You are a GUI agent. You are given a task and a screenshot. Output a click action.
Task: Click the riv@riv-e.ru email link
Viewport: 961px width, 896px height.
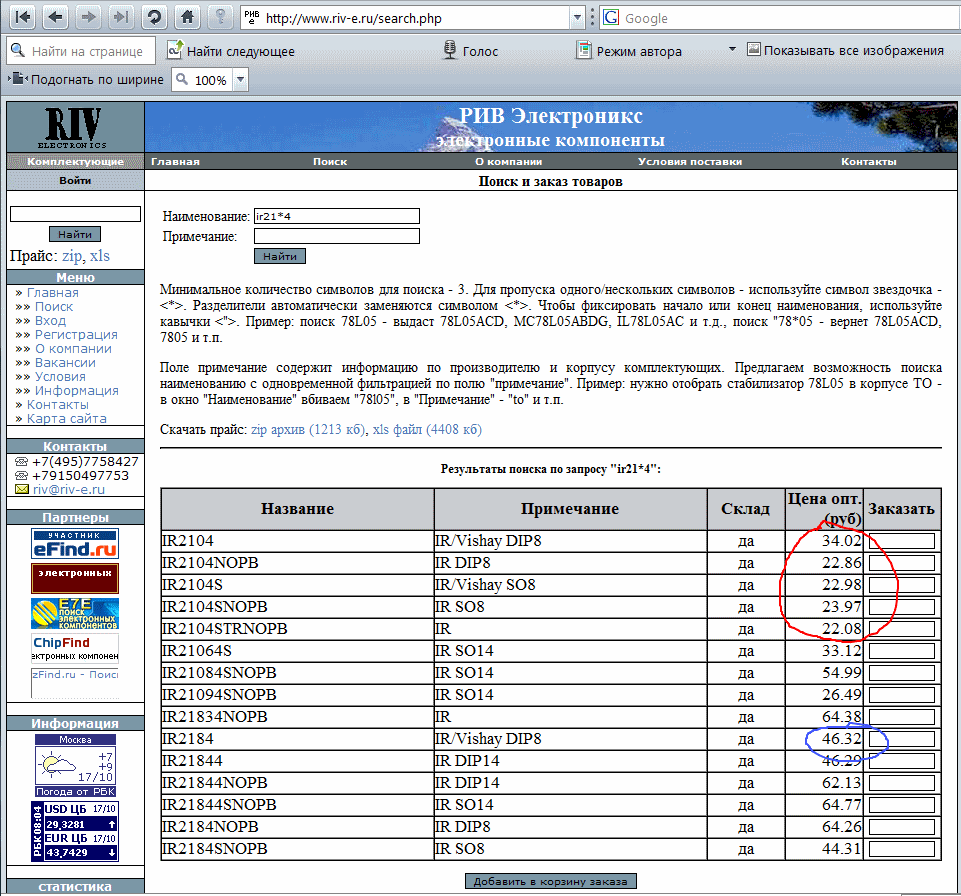(69, 490)
